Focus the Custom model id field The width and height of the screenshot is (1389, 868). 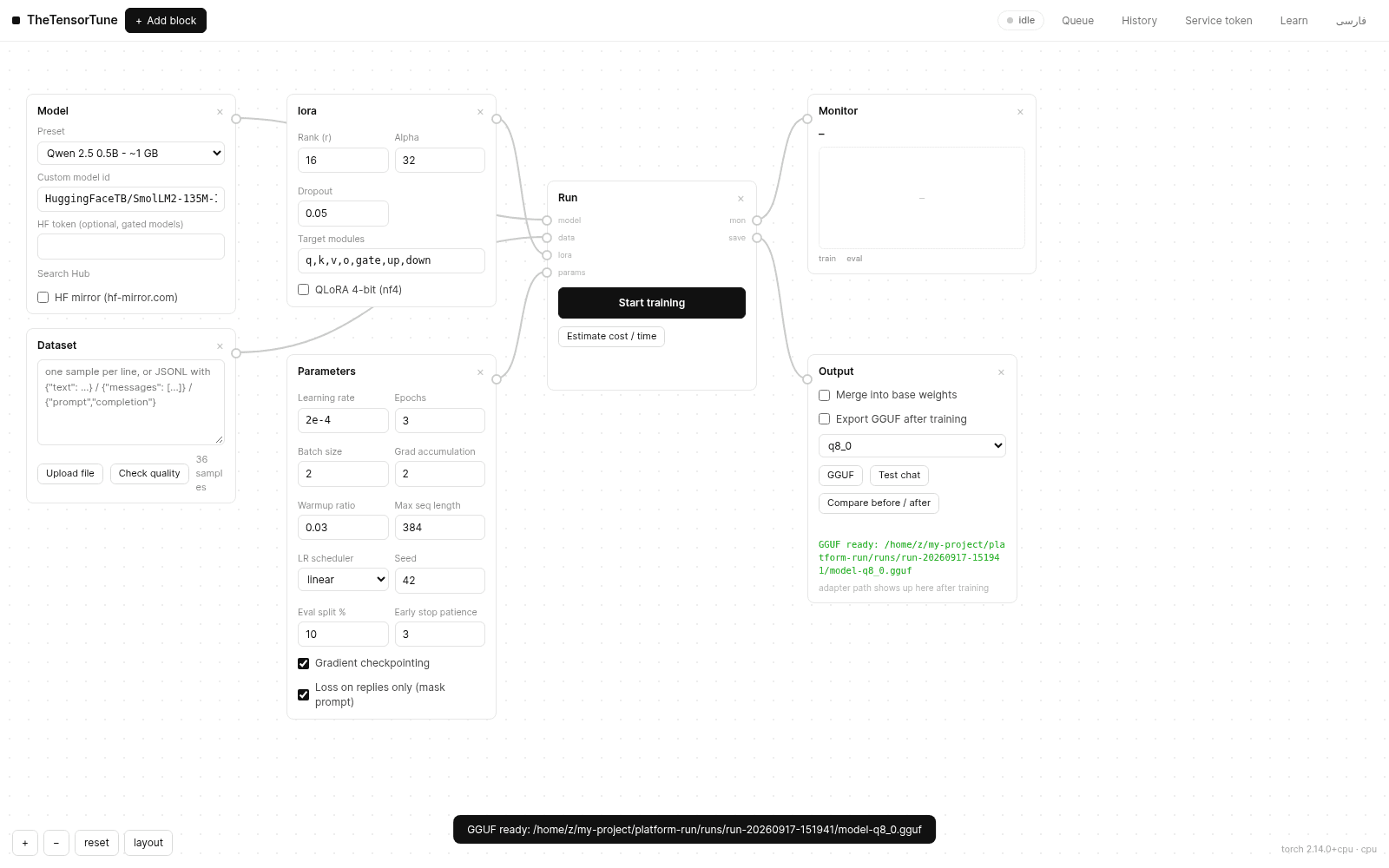click(x=131, y=199)
